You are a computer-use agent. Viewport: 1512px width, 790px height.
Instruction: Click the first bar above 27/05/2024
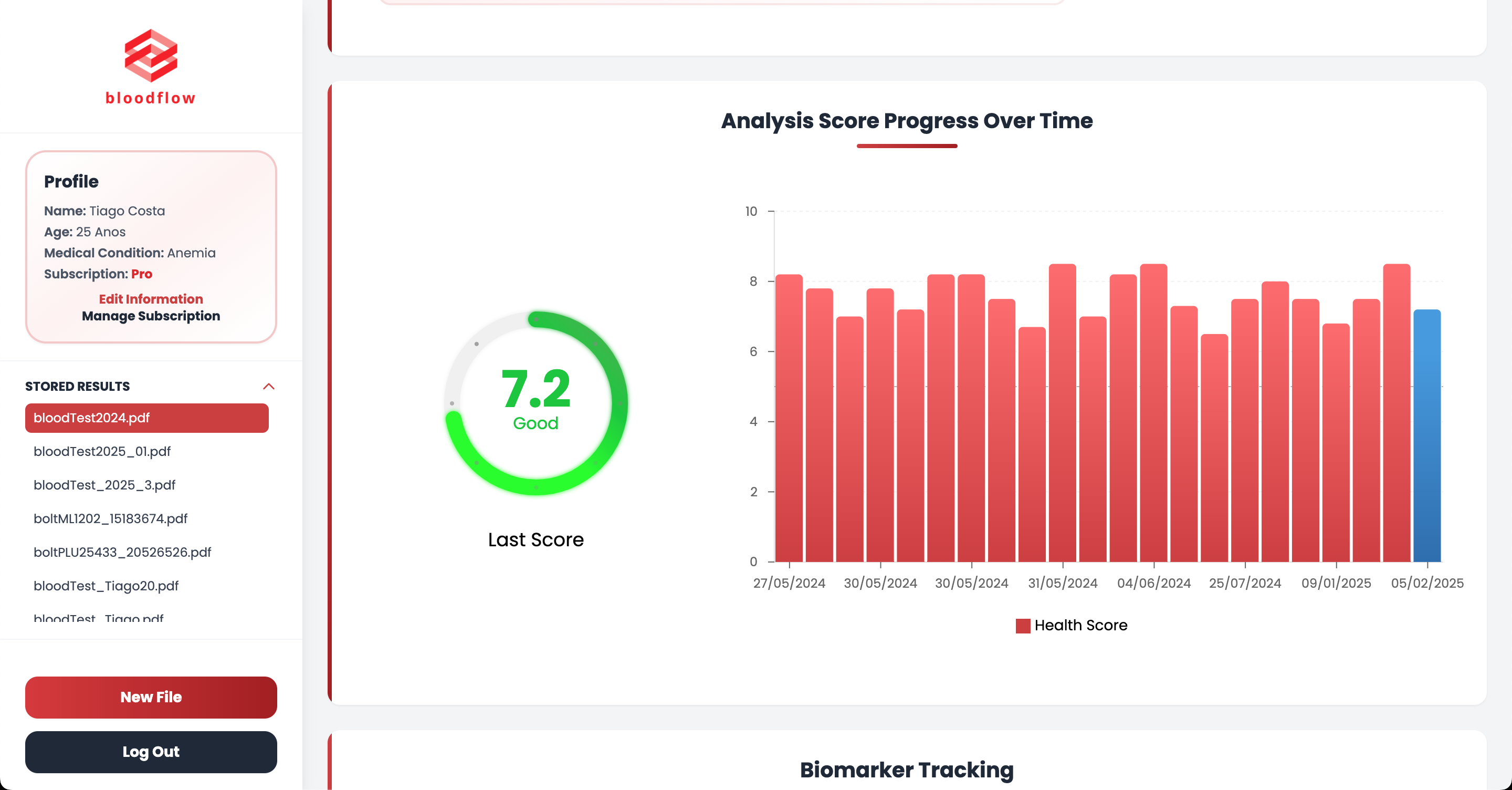(x=789, y=418)
